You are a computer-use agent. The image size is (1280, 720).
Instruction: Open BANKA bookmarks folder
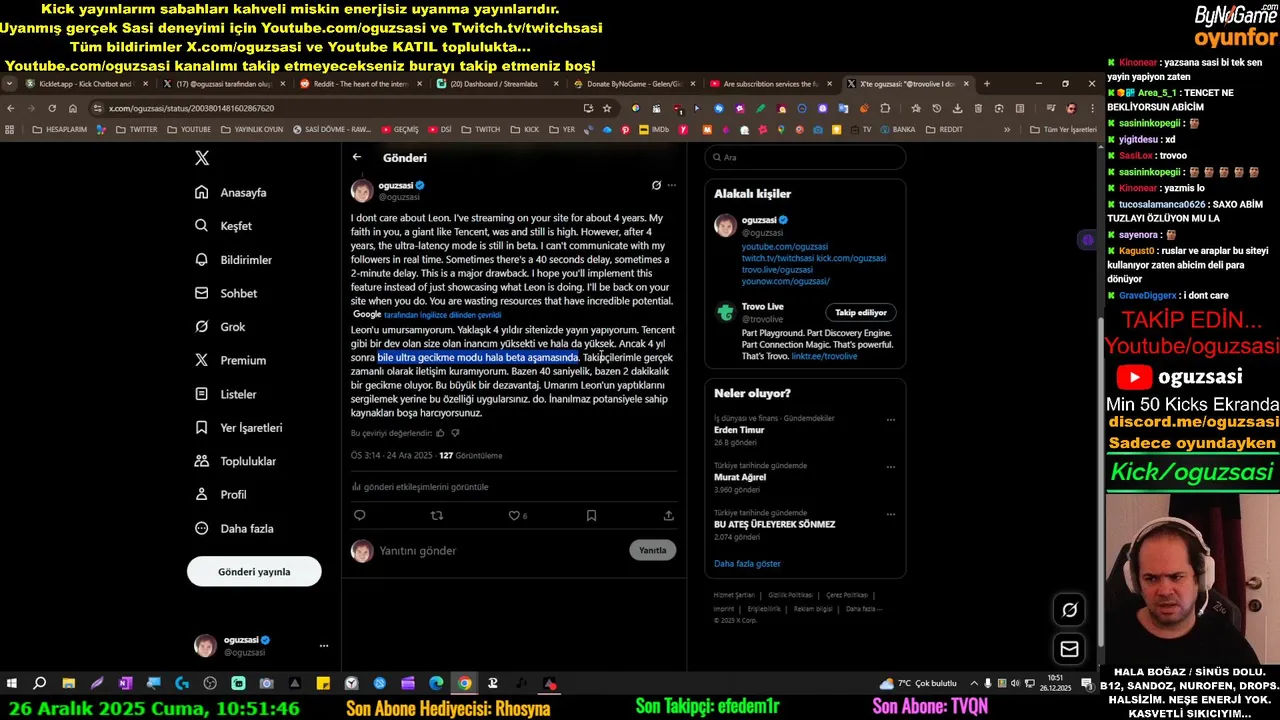tap(897, 129)
